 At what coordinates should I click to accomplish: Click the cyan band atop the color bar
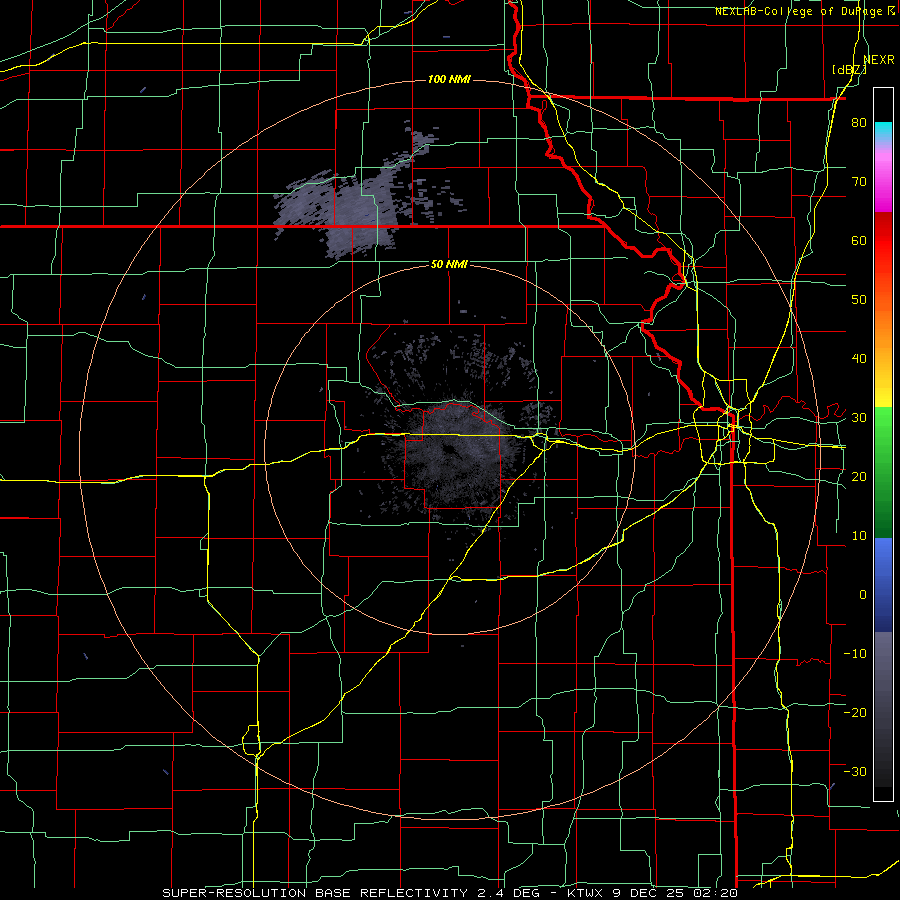click(883, 131)
